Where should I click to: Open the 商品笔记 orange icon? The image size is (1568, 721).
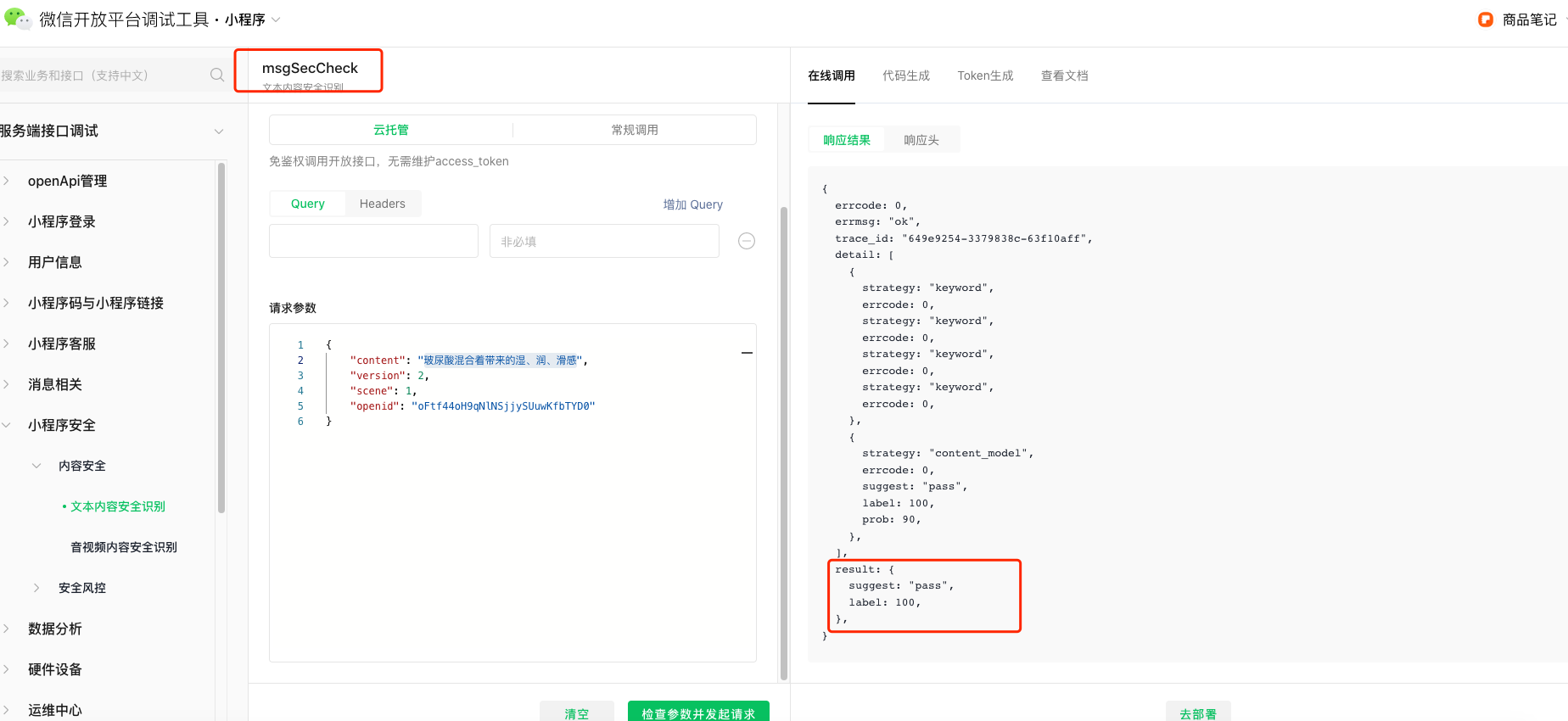(x=1485, y=20)
